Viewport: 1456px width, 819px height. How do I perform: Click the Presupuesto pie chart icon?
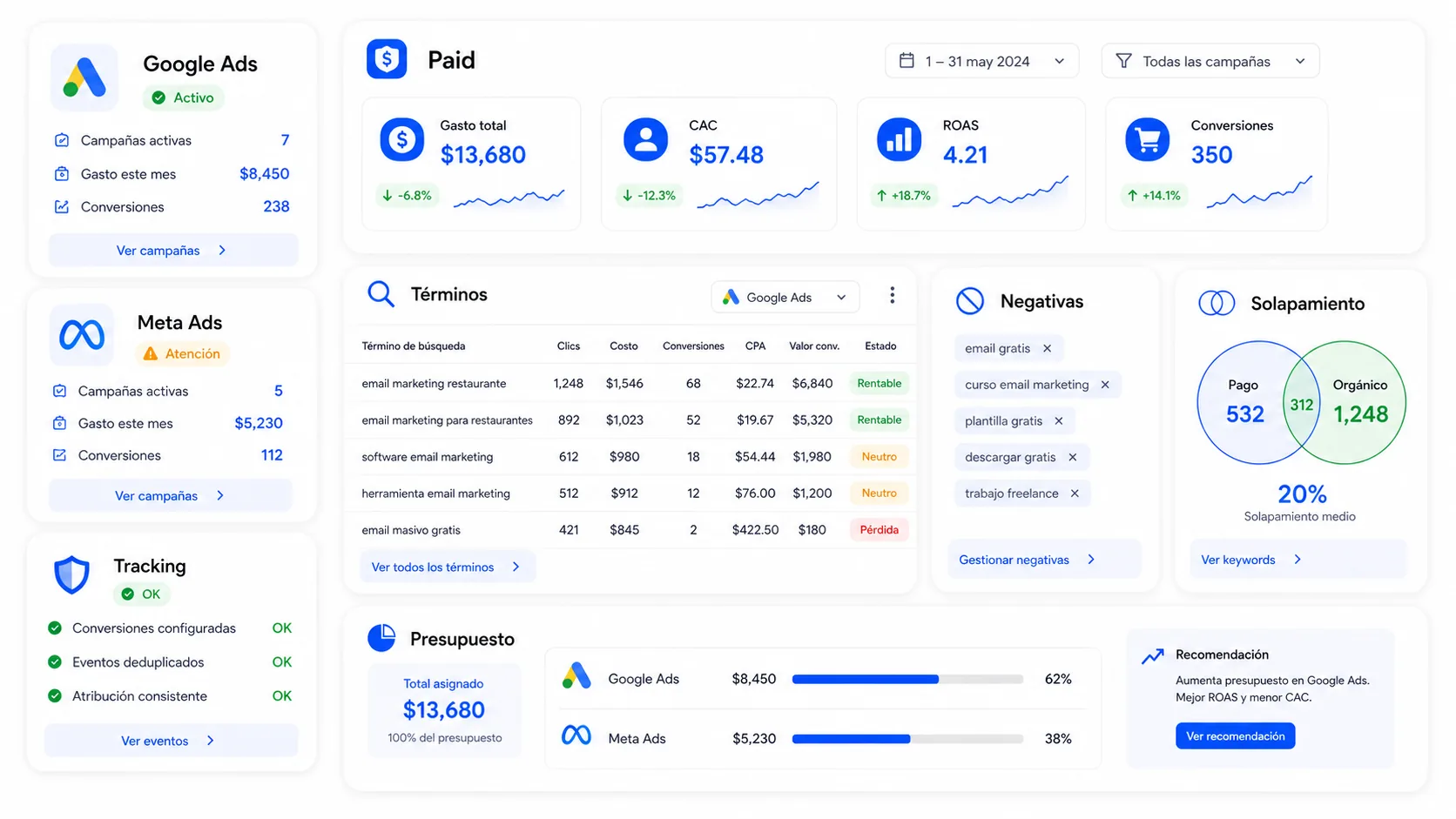(x=381, y=638)
